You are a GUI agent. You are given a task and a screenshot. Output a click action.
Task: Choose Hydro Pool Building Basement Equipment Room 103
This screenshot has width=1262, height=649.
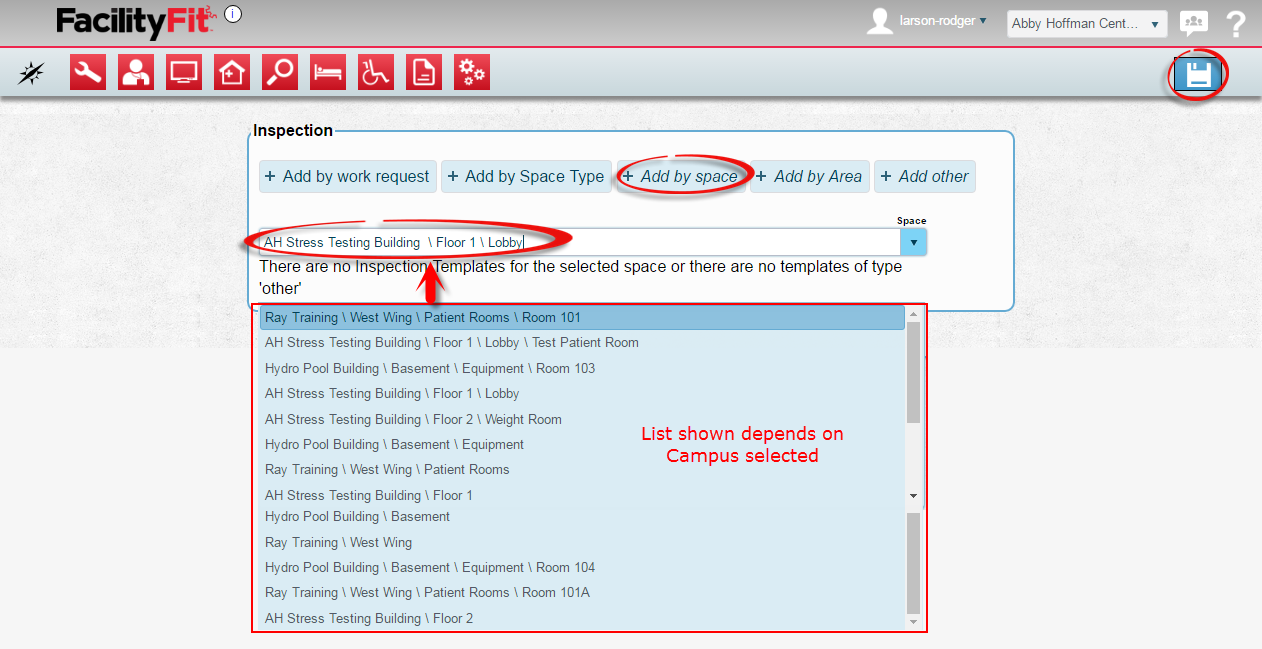coord(430,368)
